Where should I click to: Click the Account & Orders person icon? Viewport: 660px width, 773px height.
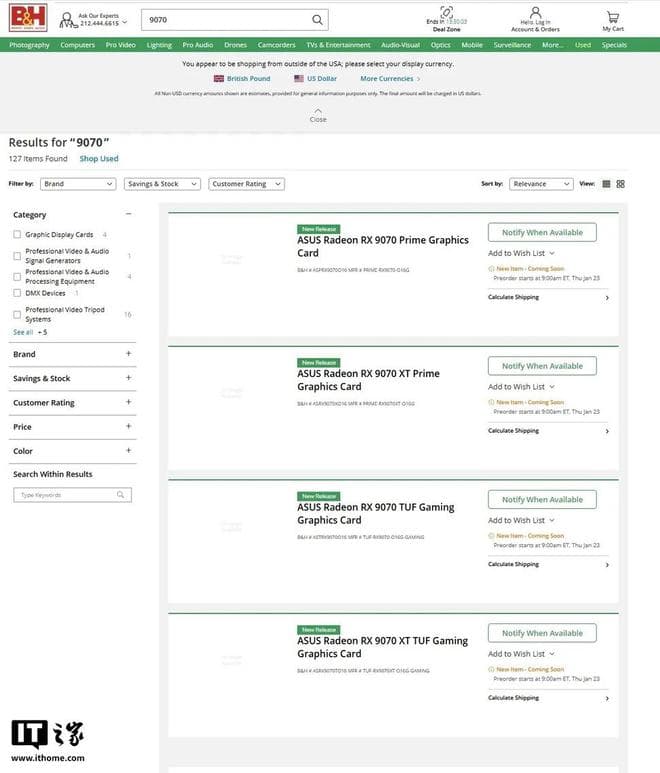pos(536,14)
